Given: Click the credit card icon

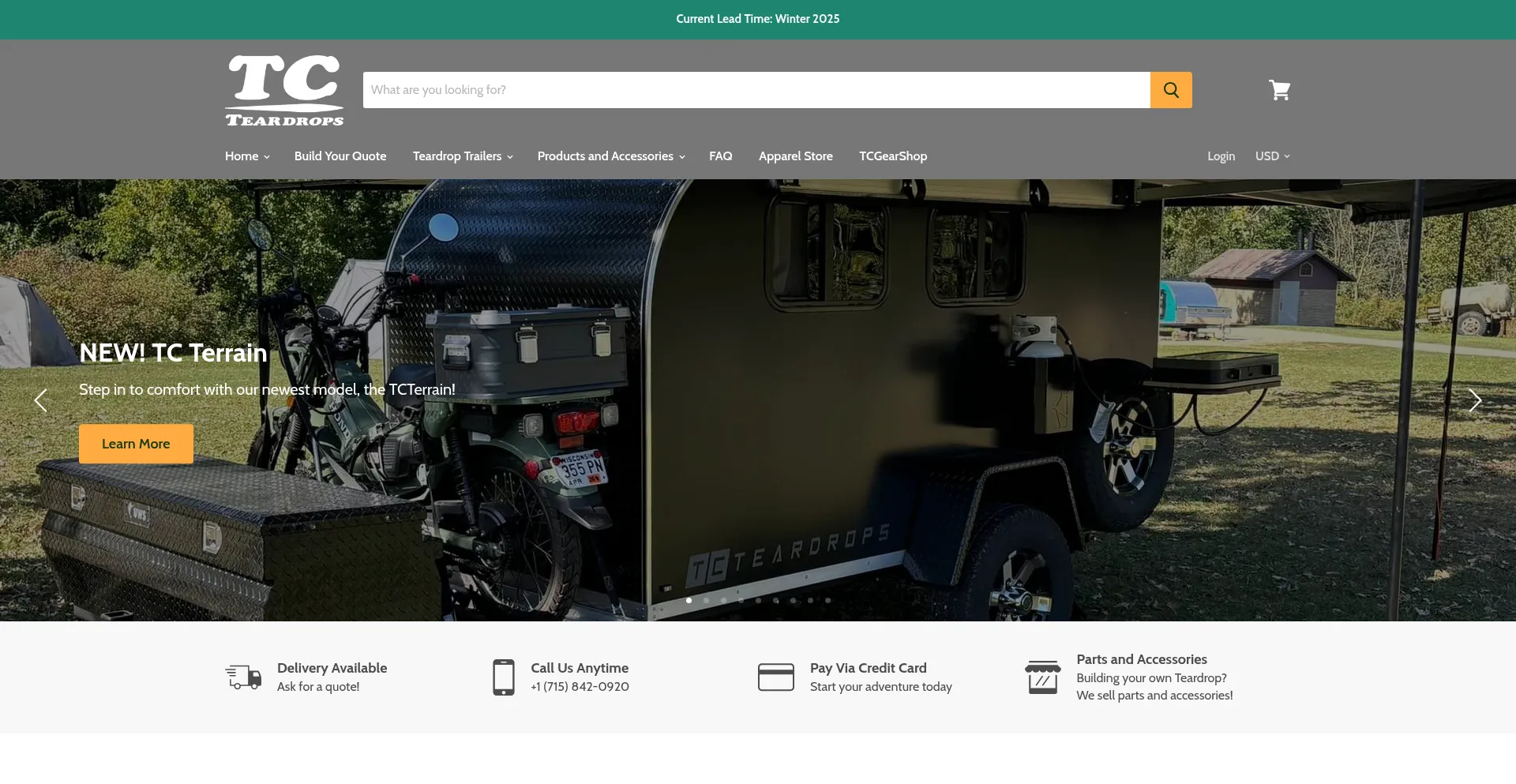Looking at the screenshot, I should tap(775, 677).
